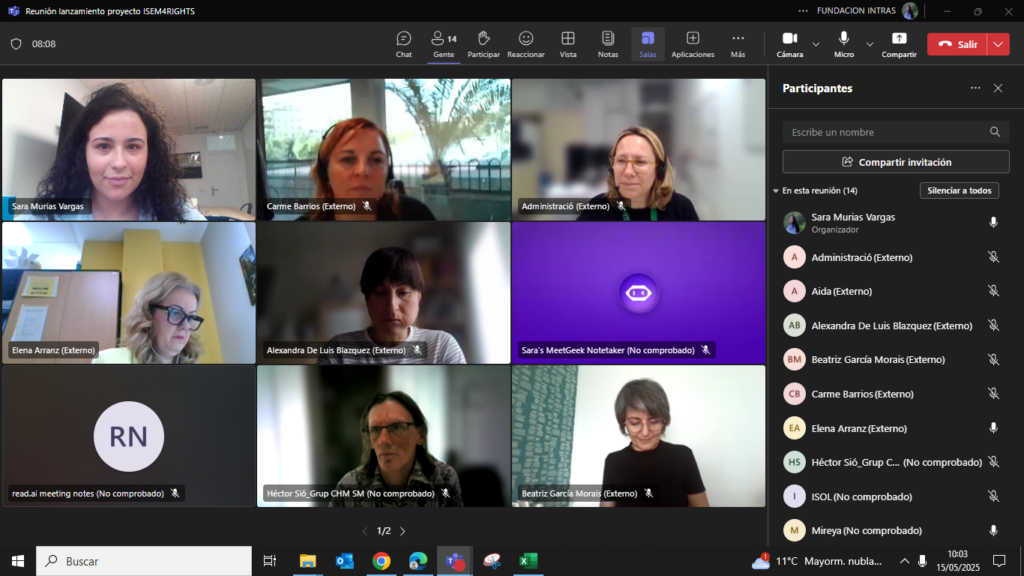Viewport: 1024px width, 576px height.
Task: Click the Compartir screen share icon
Action: (898, 43)
